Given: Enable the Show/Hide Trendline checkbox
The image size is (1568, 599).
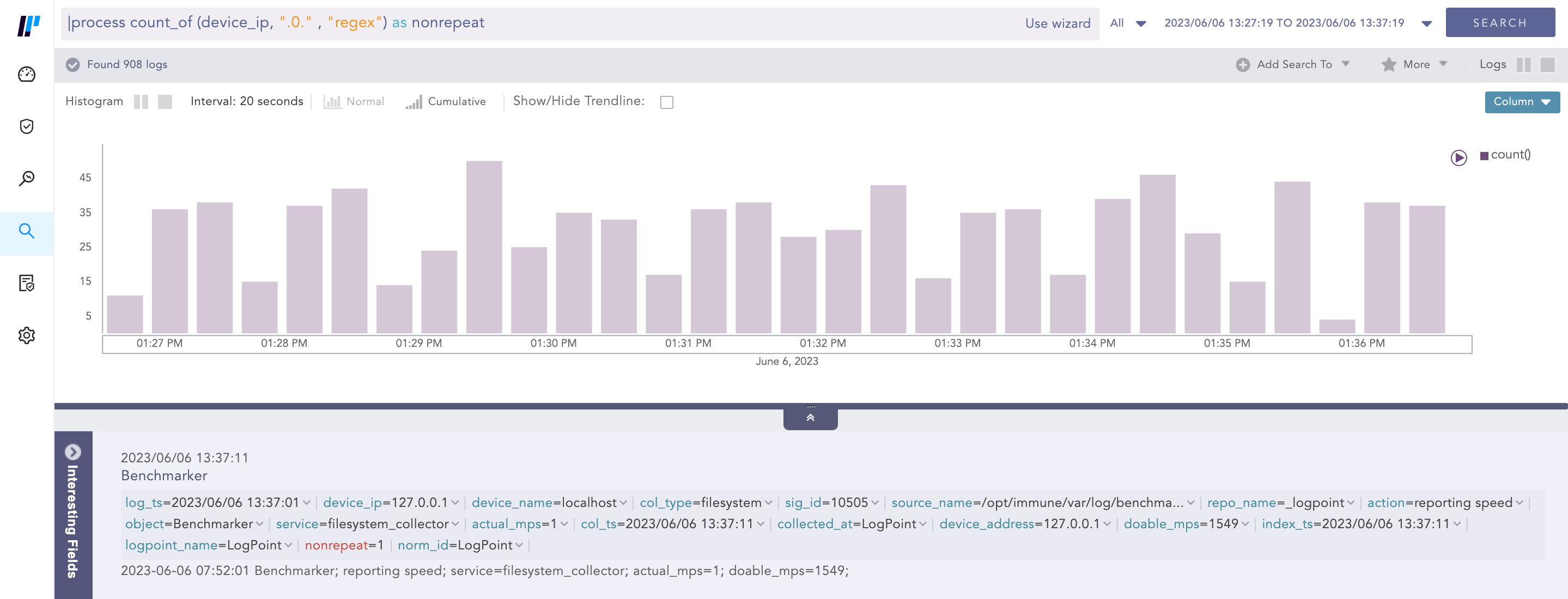Looking at the screenshot, I should (x=666, y=102).
